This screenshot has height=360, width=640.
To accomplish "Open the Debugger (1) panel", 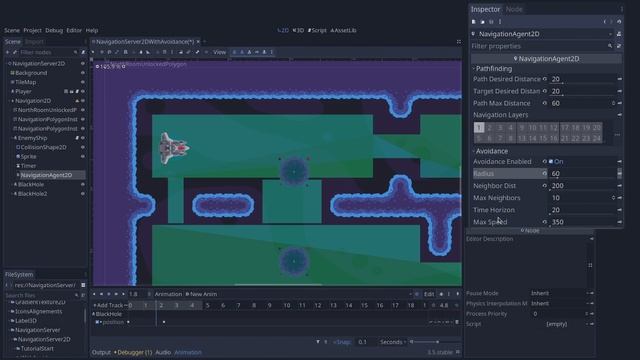I will pyautogui.click(x=133, y=352).
